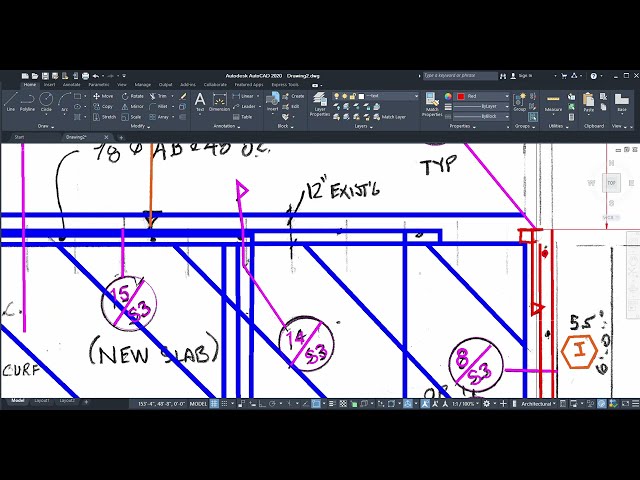This screenshot has height=480, width=640.
Task: Click the Linear dimension button
Action: (x=245, y=96)
